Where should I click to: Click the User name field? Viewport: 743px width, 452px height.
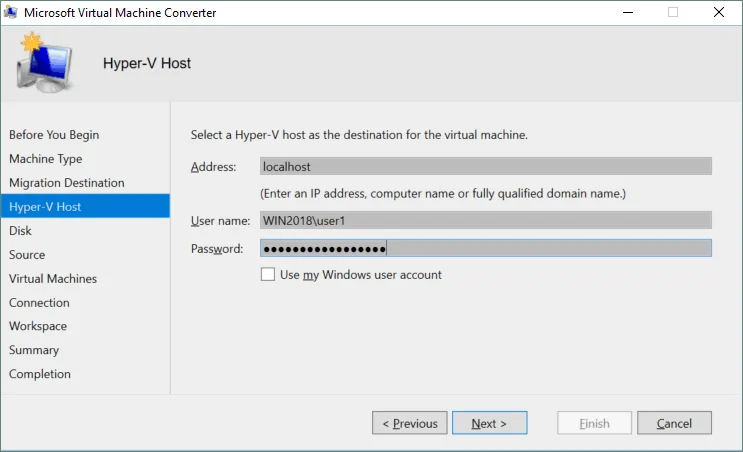coord(486,220)
